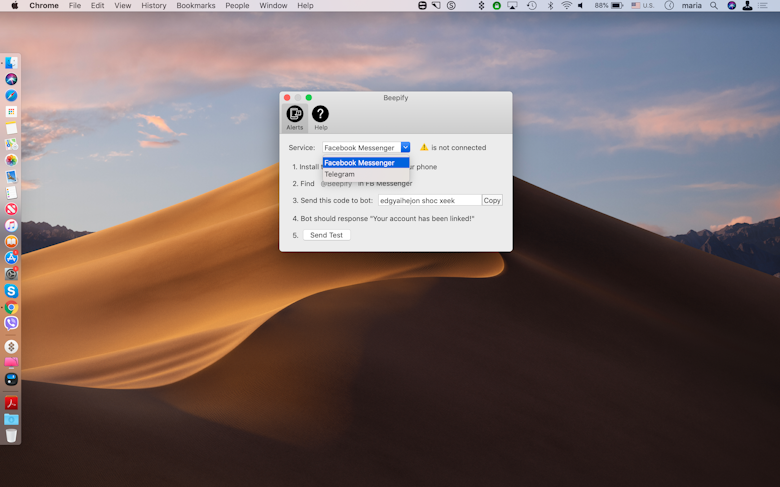Open App Store from the Dock
Viewport: 780px width, 487px height.
click(x=11, y=258)
